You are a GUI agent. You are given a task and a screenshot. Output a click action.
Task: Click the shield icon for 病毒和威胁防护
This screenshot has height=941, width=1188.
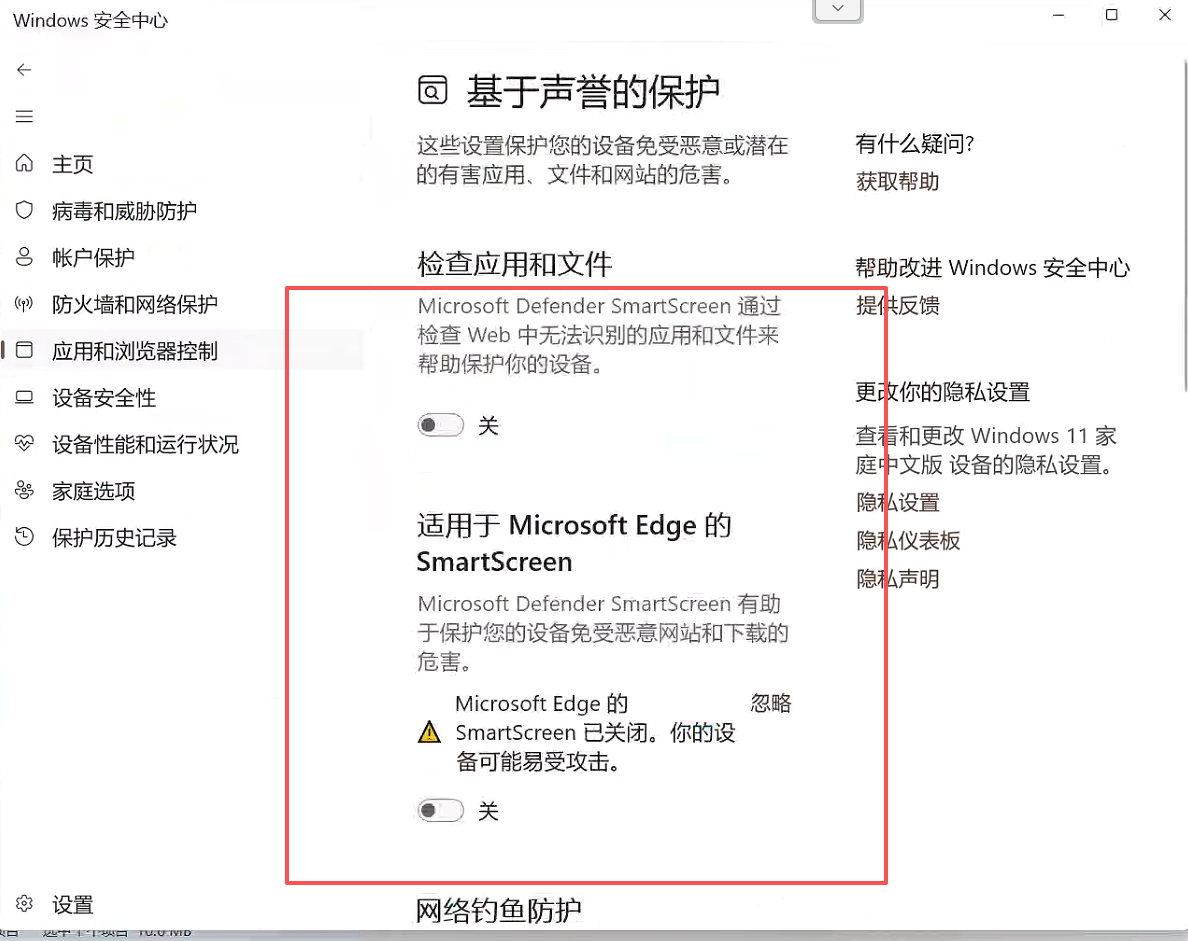click(x=24, y=210)
